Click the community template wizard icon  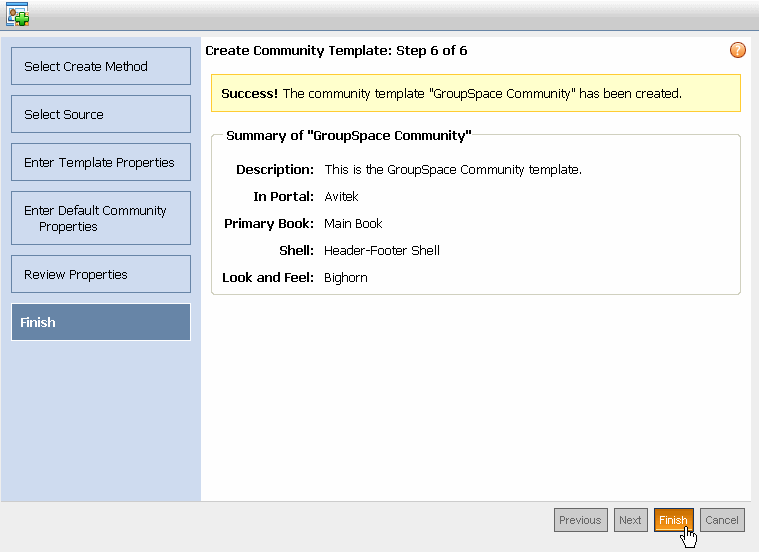pos(17,14)
